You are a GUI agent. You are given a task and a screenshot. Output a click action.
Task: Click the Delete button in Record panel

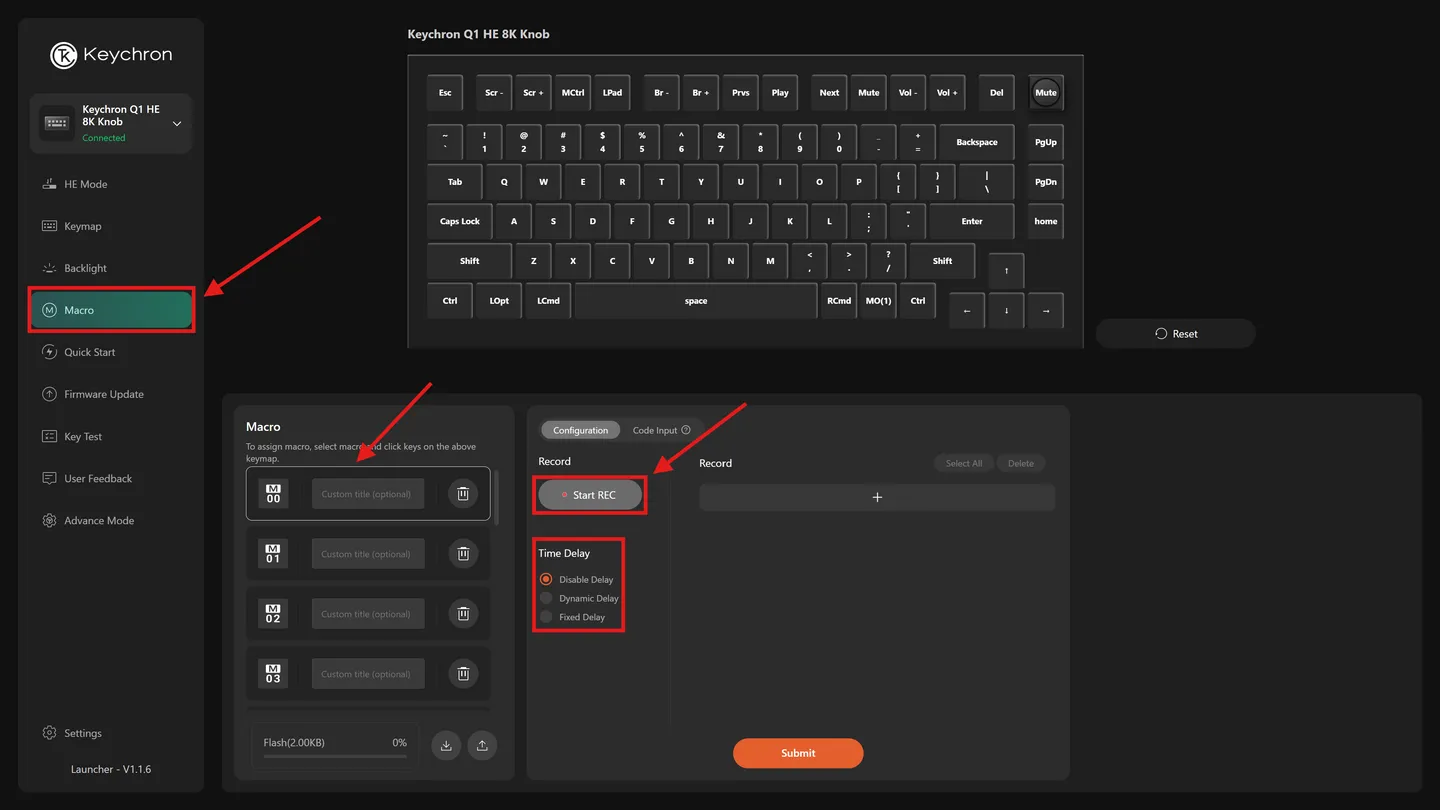(x=1021, y=463)
